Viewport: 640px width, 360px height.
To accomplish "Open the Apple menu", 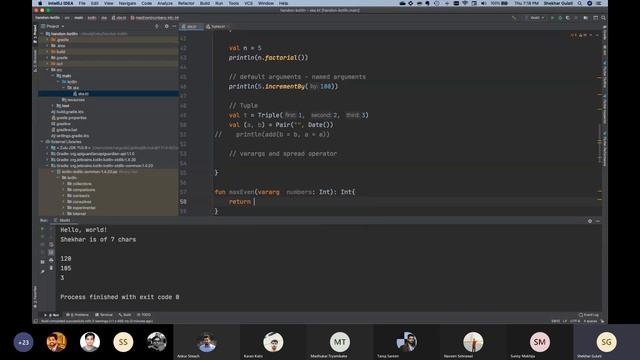I will point(40,3).
